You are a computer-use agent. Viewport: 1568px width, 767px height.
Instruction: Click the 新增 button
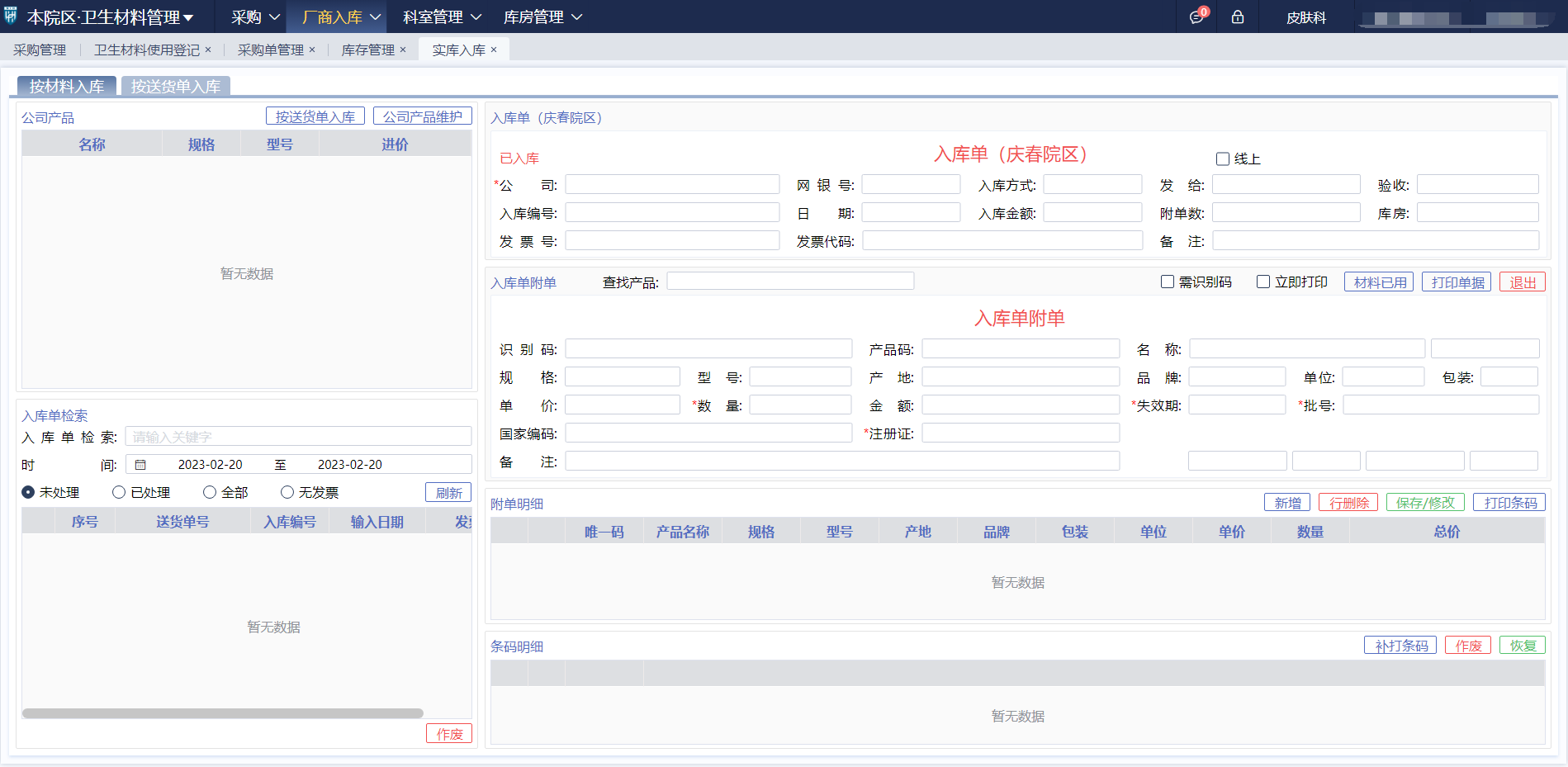tap(1287, 503)
